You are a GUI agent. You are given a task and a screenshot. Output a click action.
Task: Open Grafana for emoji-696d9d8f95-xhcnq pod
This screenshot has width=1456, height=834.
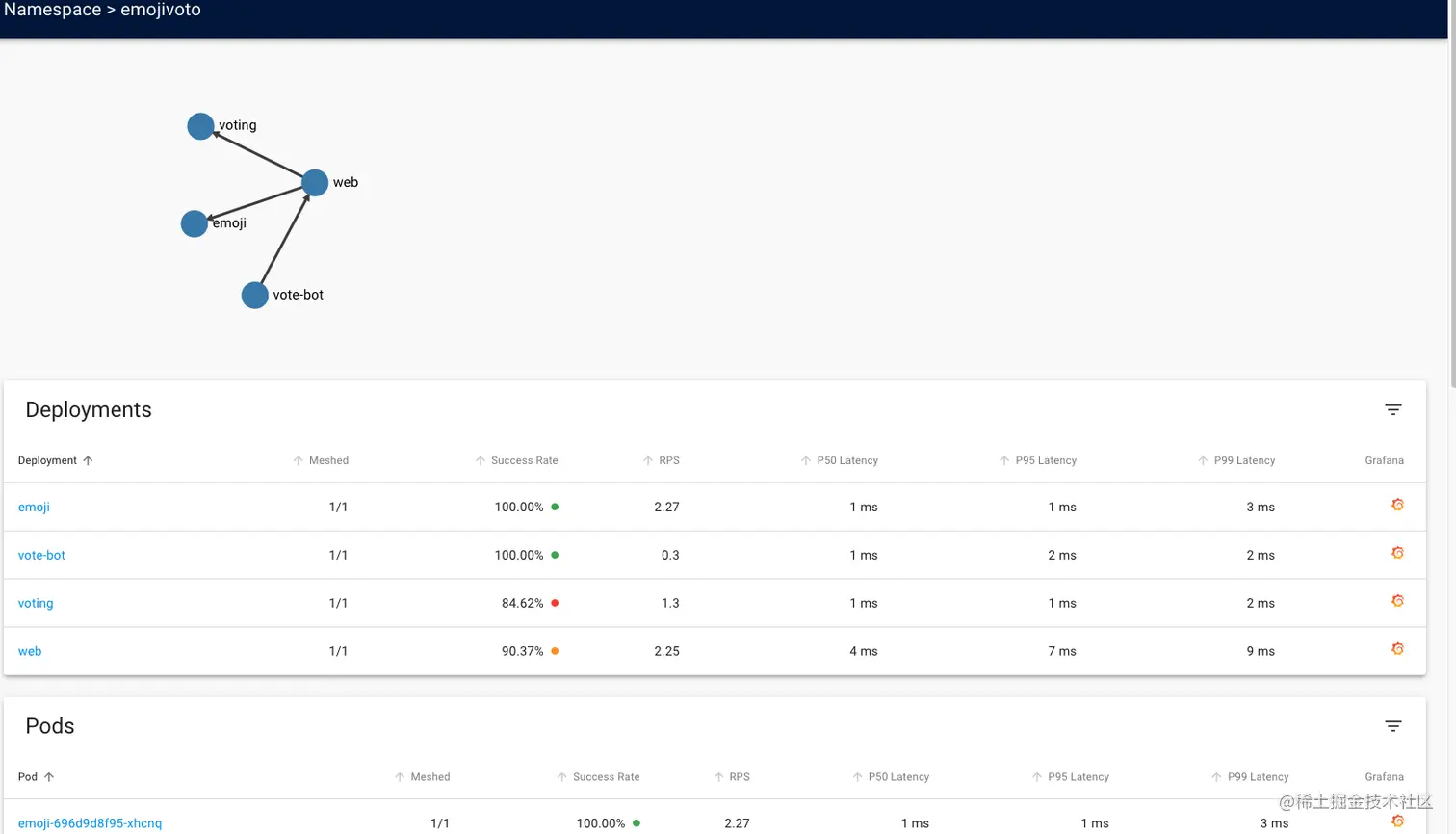[x=1397, y=821]
